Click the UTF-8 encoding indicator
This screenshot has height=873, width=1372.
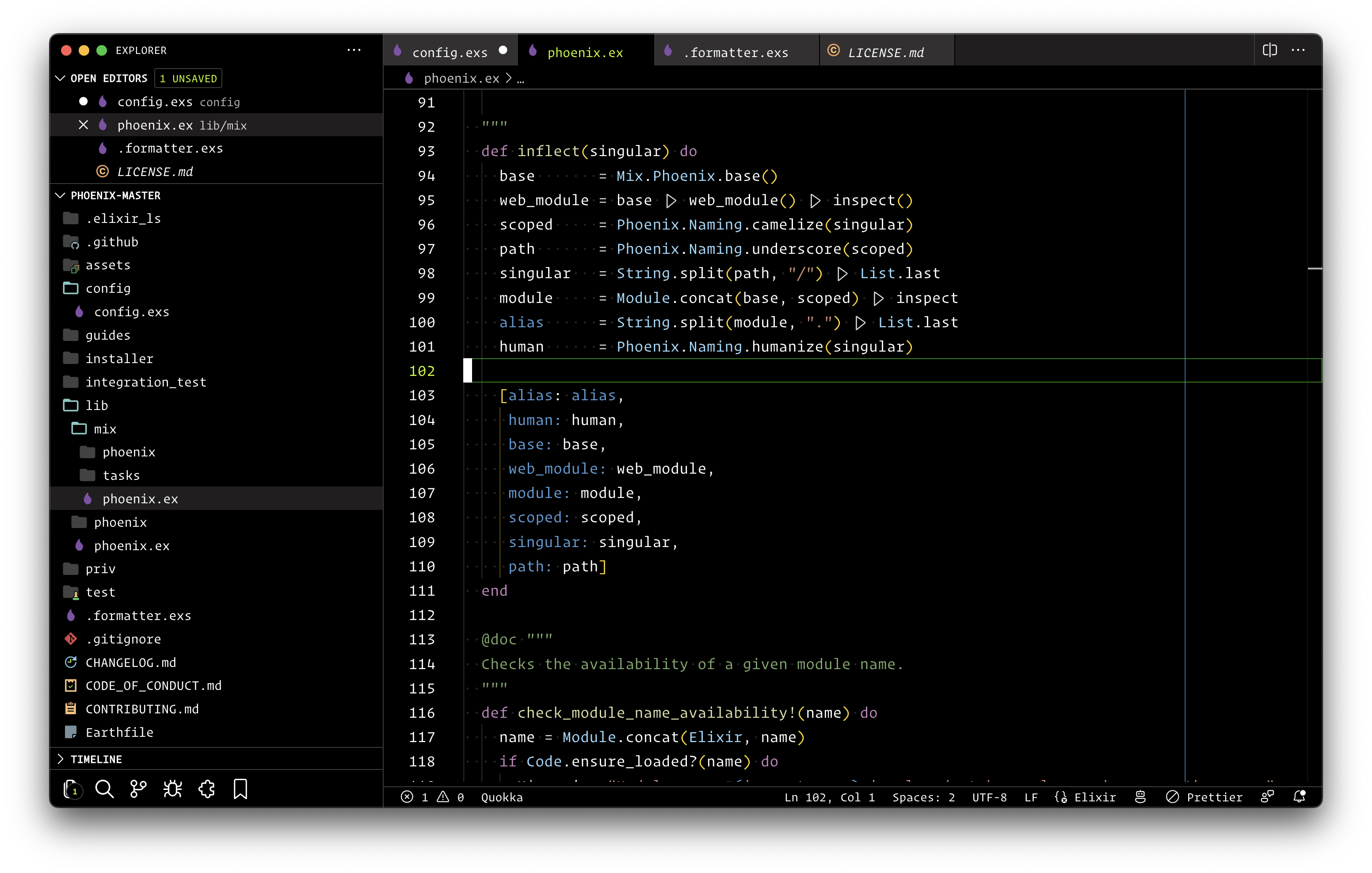(x=989, y=797)
